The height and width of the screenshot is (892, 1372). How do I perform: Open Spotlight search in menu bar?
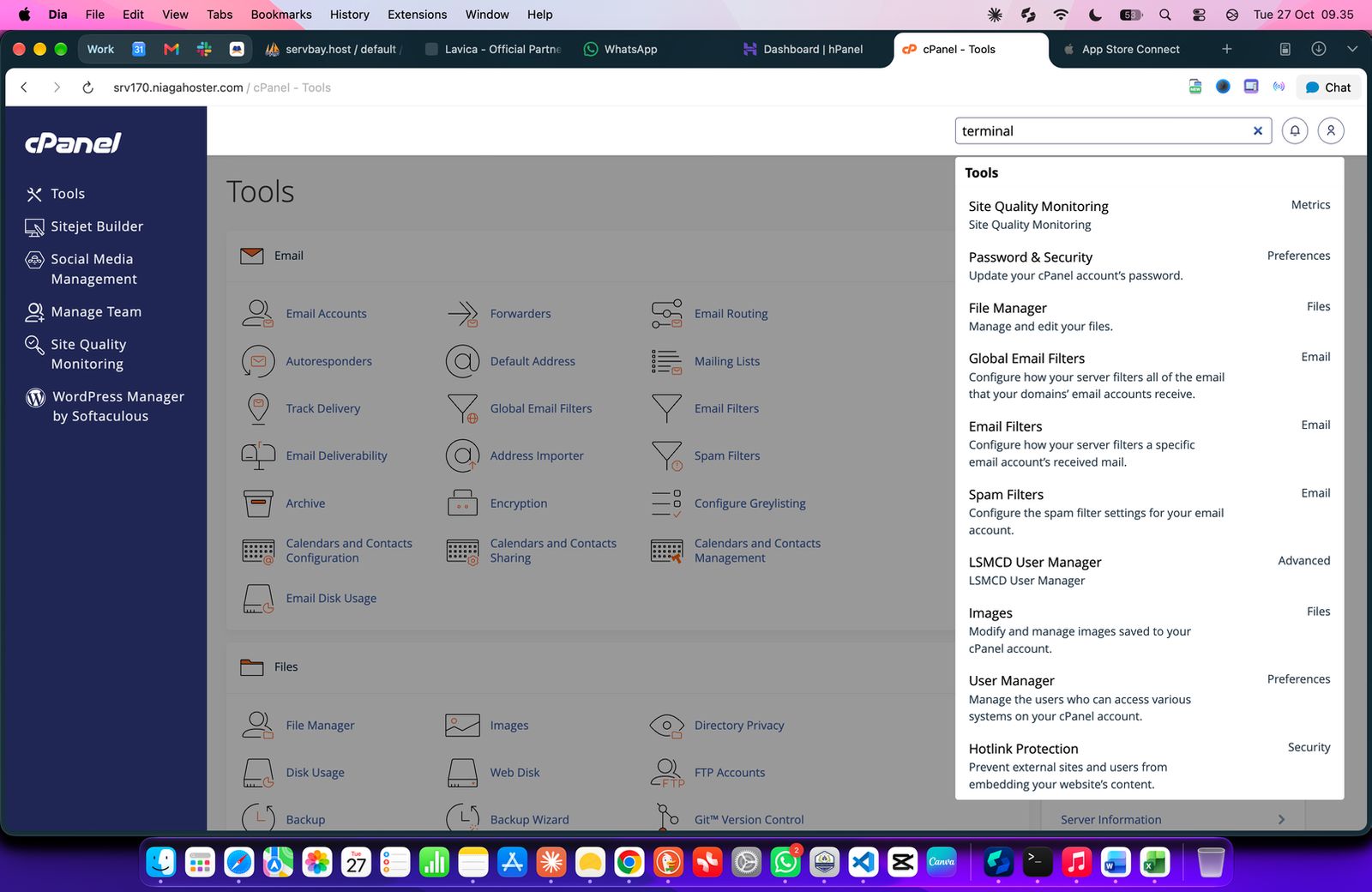[1164, 15]
